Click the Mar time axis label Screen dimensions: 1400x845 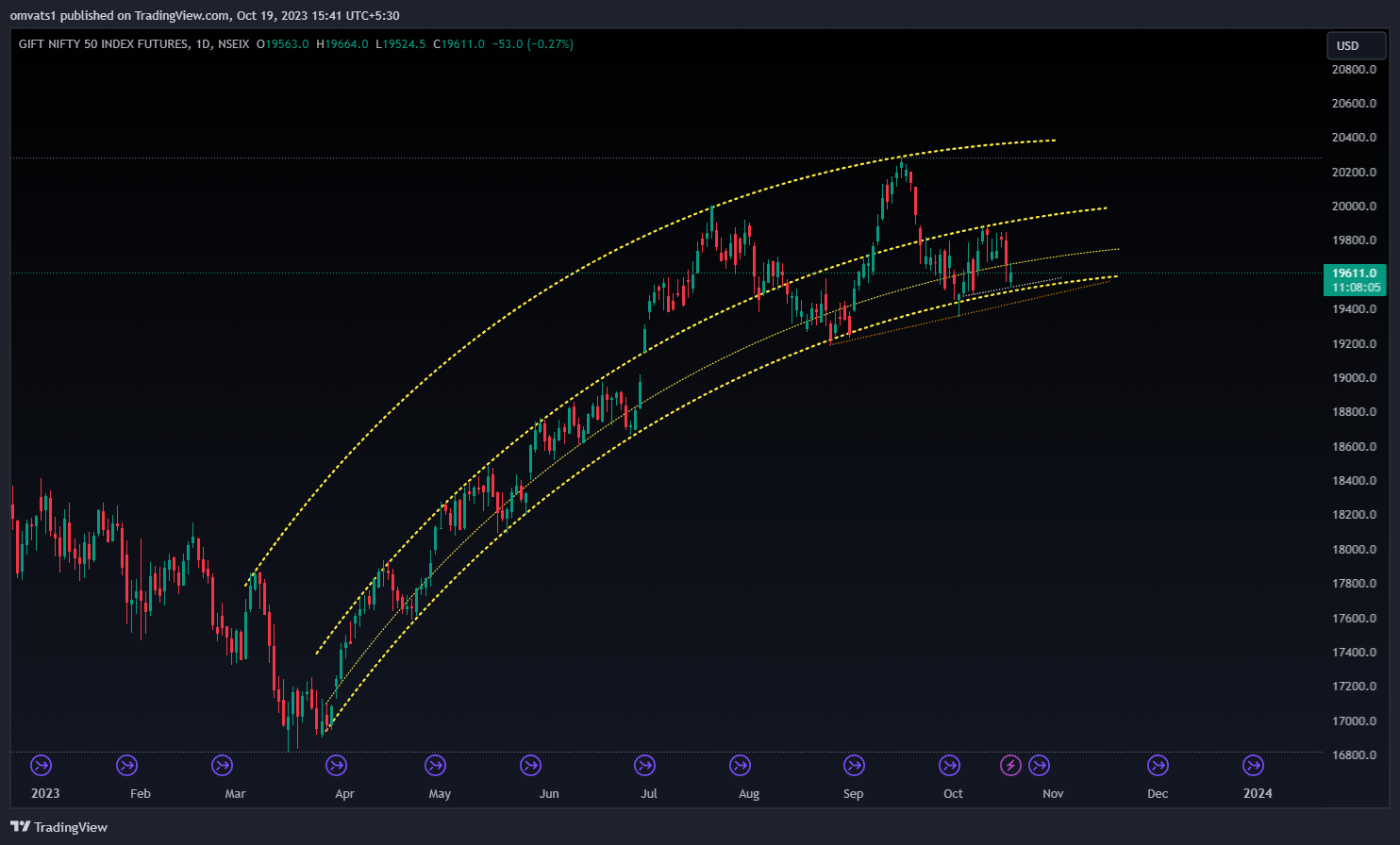[x=235, y=794]
